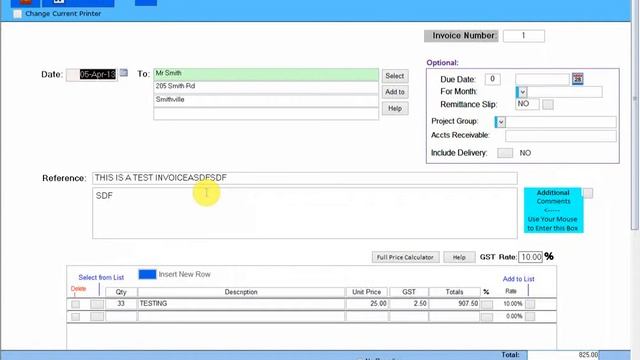Click the Smithville address field
Image resolution: width=640 pixels, height=360 pixels.
pos(266,100)
